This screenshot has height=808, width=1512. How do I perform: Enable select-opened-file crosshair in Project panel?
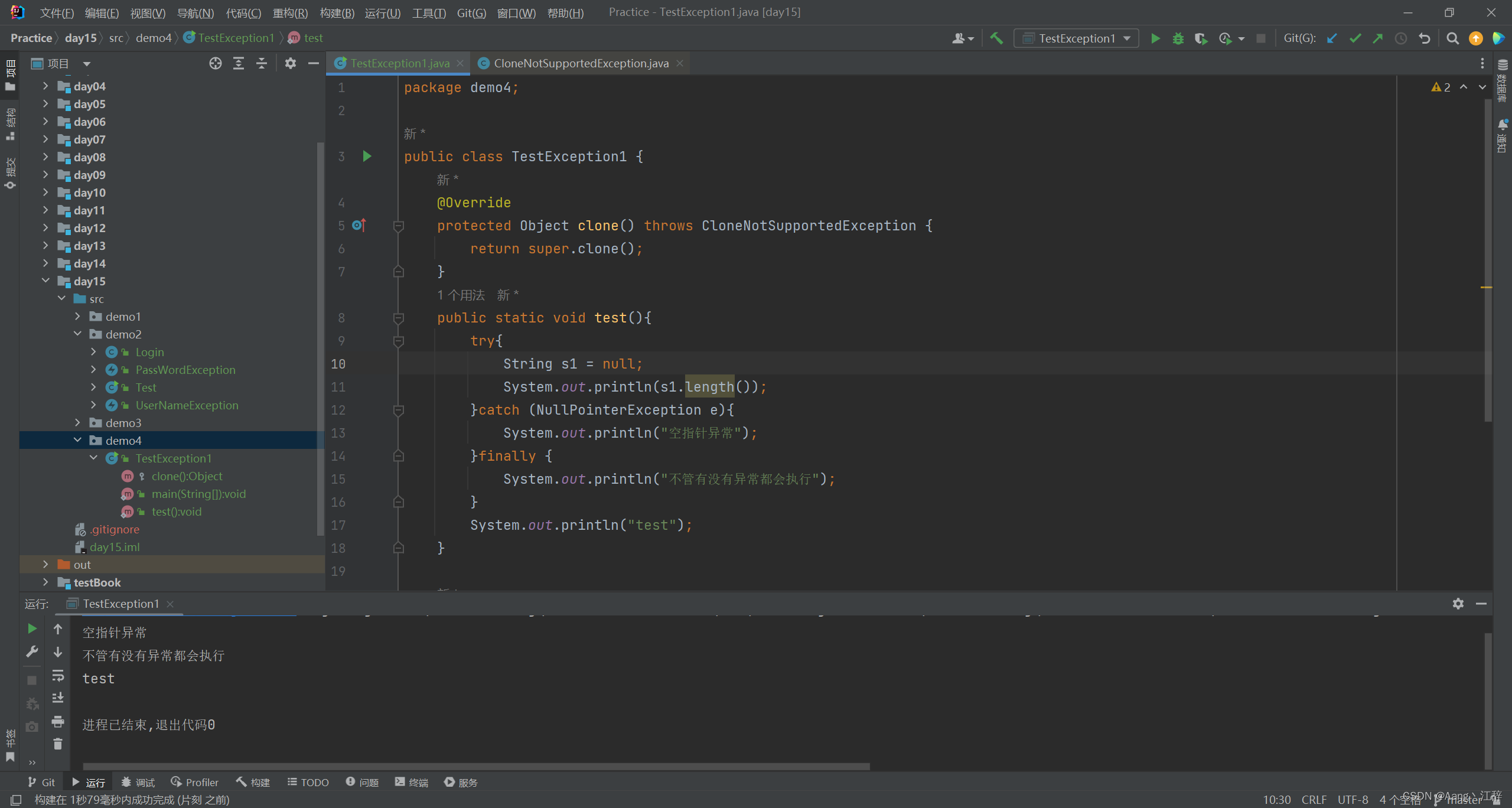(x=215, y=63)
